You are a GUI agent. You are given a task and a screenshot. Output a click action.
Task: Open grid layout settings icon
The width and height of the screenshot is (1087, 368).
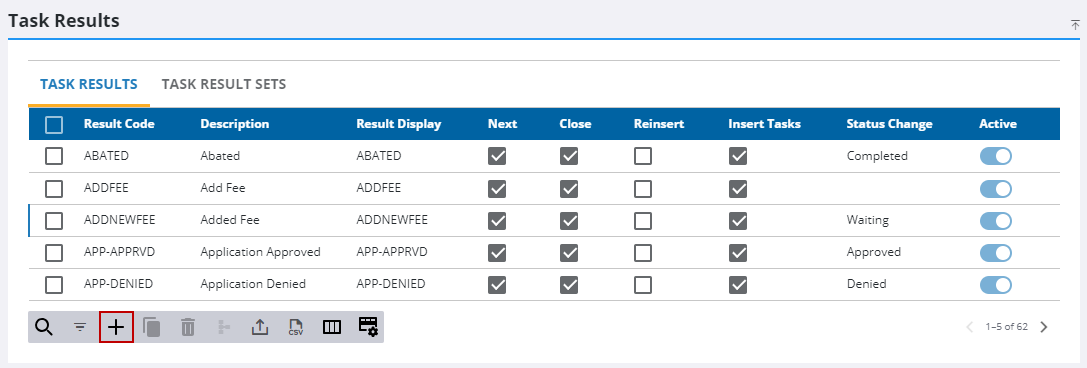click(368, 326)
